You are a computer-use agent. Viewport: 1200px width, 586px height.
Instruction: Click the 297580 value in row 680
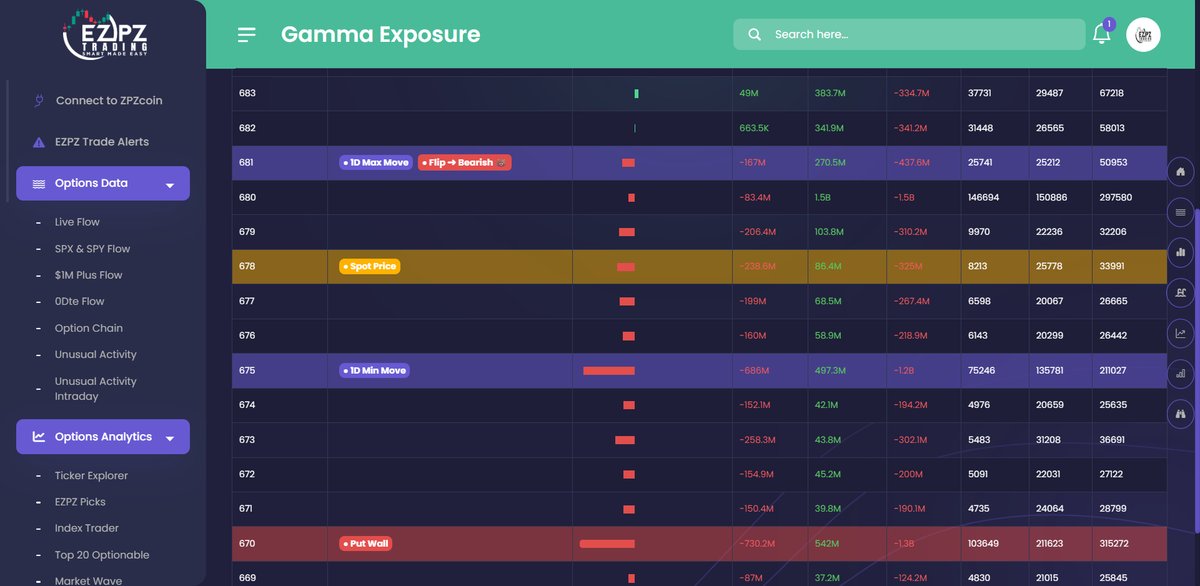[1115, 197]
